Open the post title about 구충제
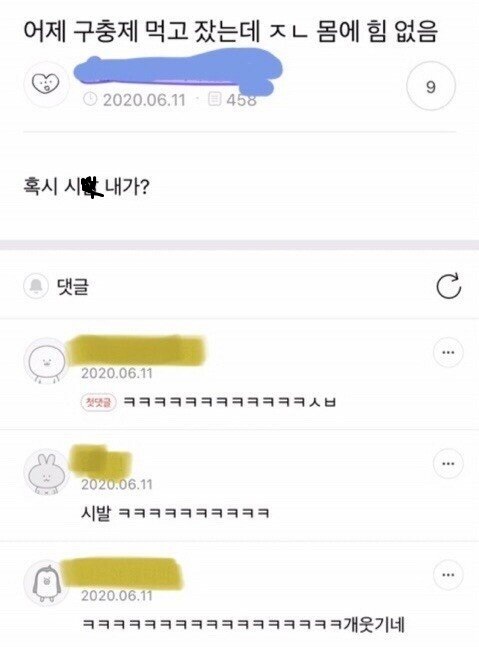Viewport: 479px width, 647px height. 230,32
